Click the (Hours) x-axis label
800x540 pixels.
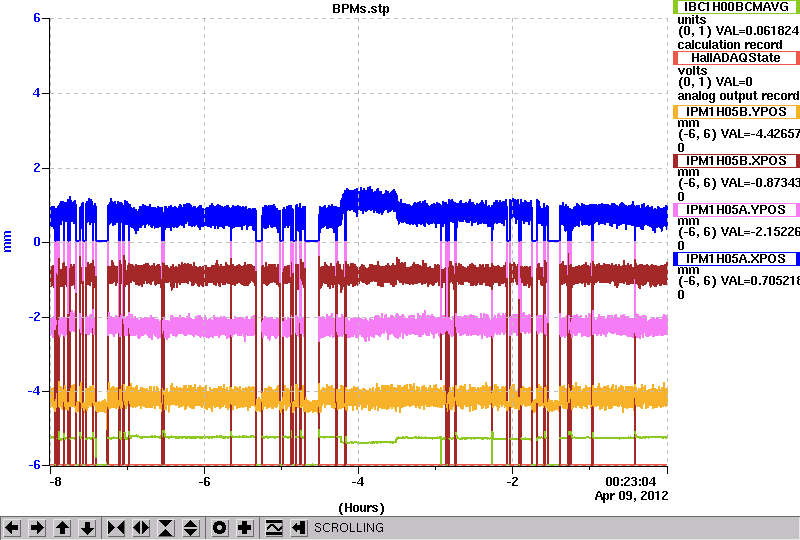(361, 508)
